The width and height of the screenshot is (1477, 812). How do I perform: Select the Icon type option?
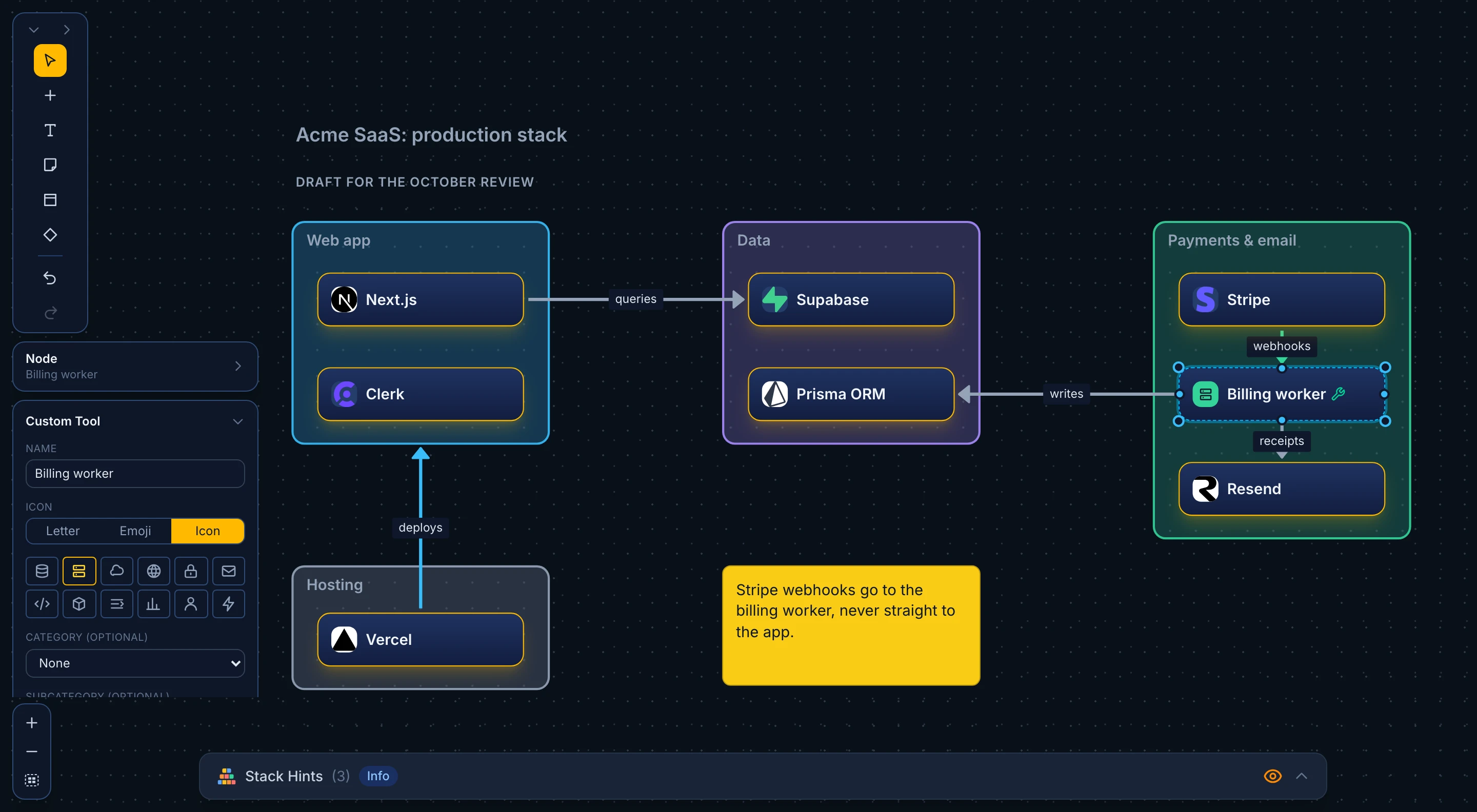pyautogui.click(x=208, y=531)
